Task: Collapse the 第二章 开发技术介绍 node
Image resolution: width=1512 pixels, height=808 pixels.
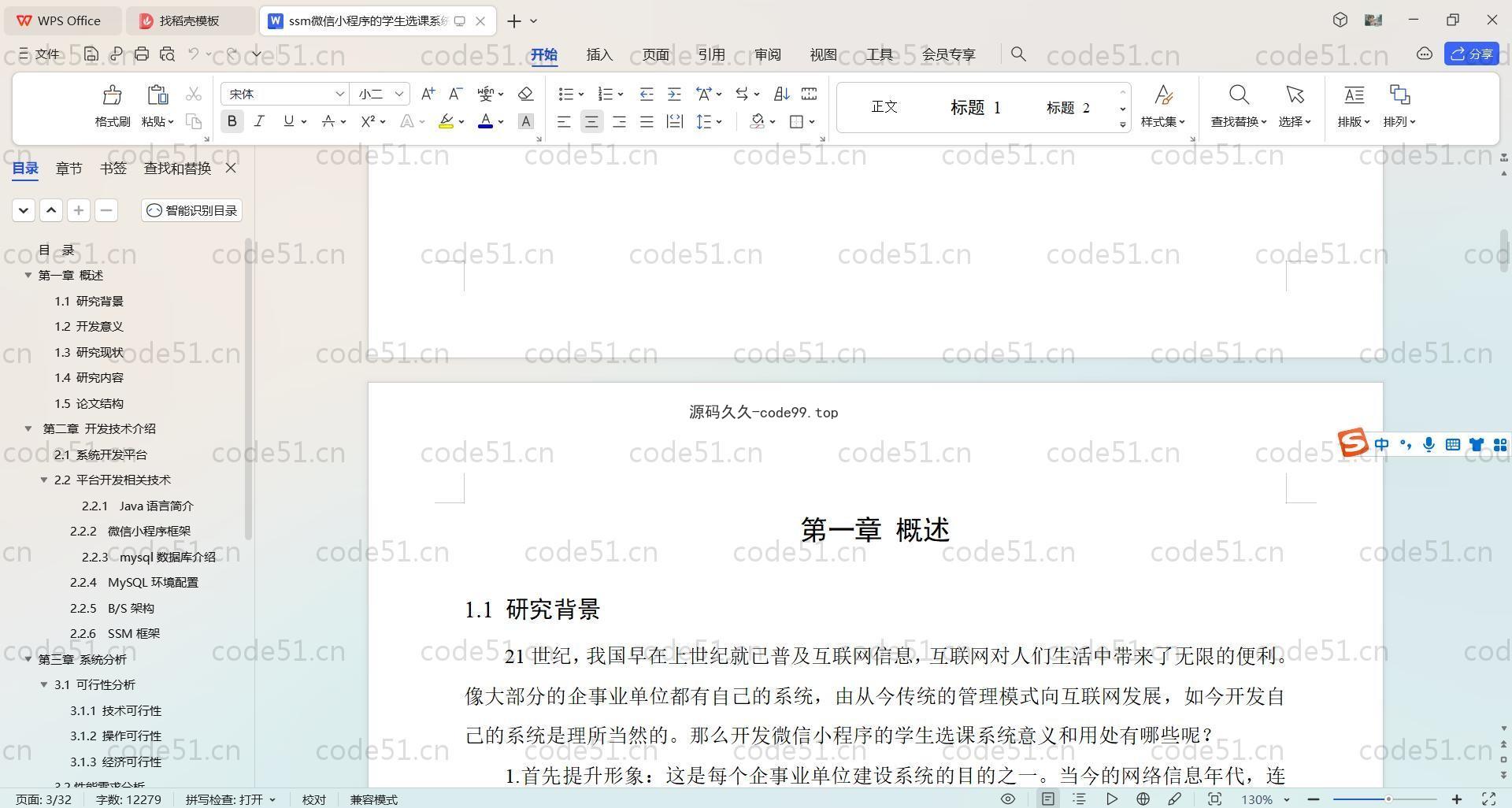Action: 28,428
